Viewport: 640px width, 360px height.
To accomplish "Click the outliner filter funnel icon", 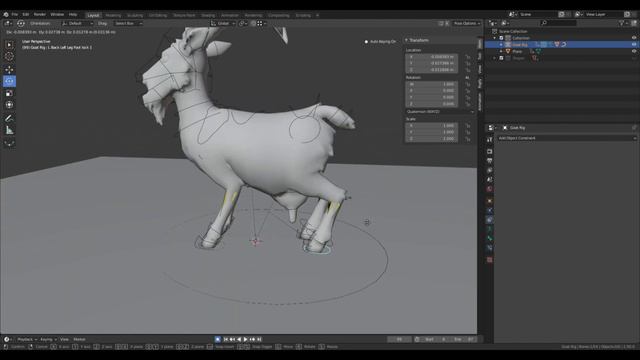I will (x=622, y=23).
